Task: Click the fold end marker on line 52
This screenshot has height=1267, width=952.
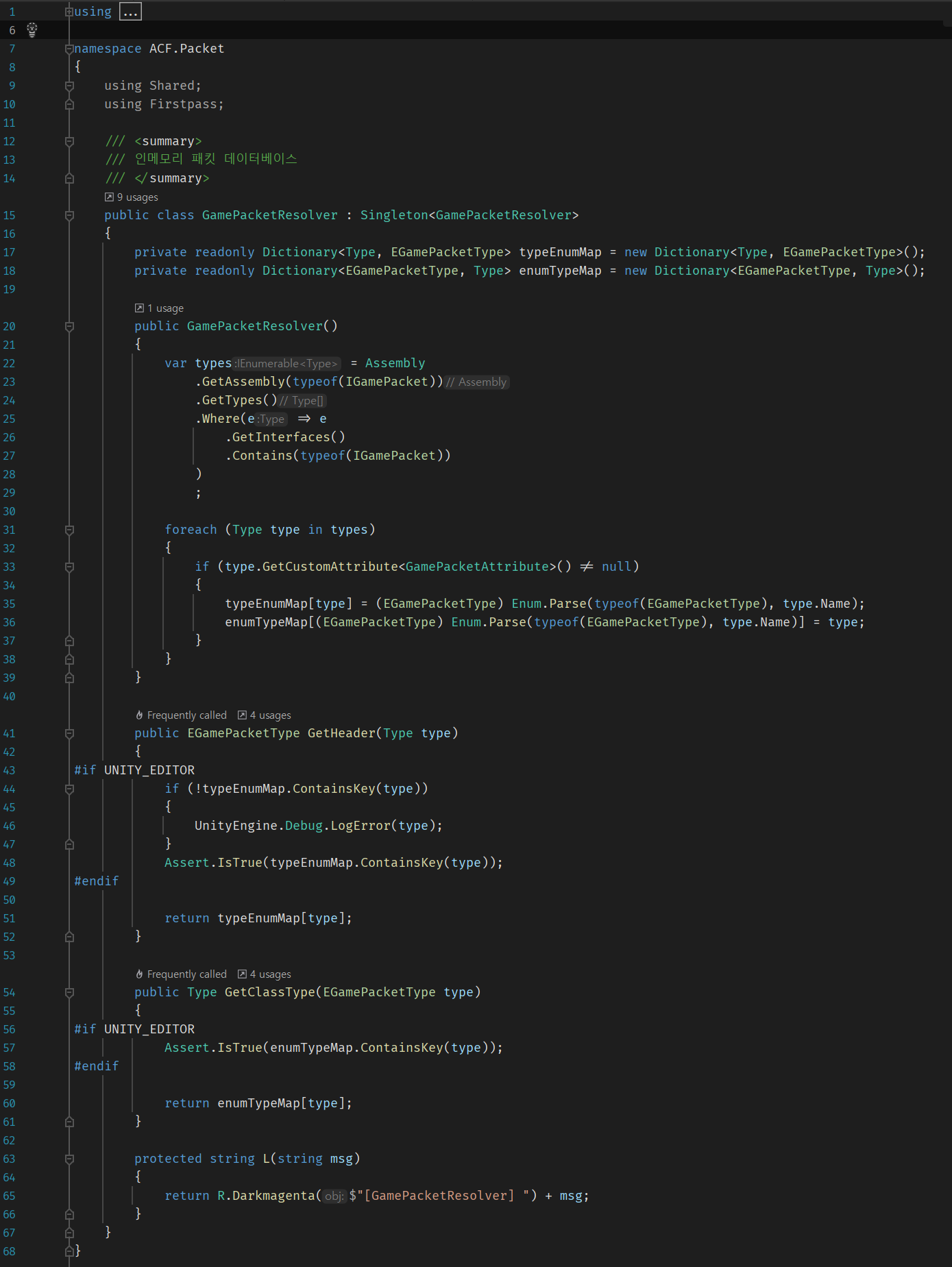Action: click(x=69, y=937)
